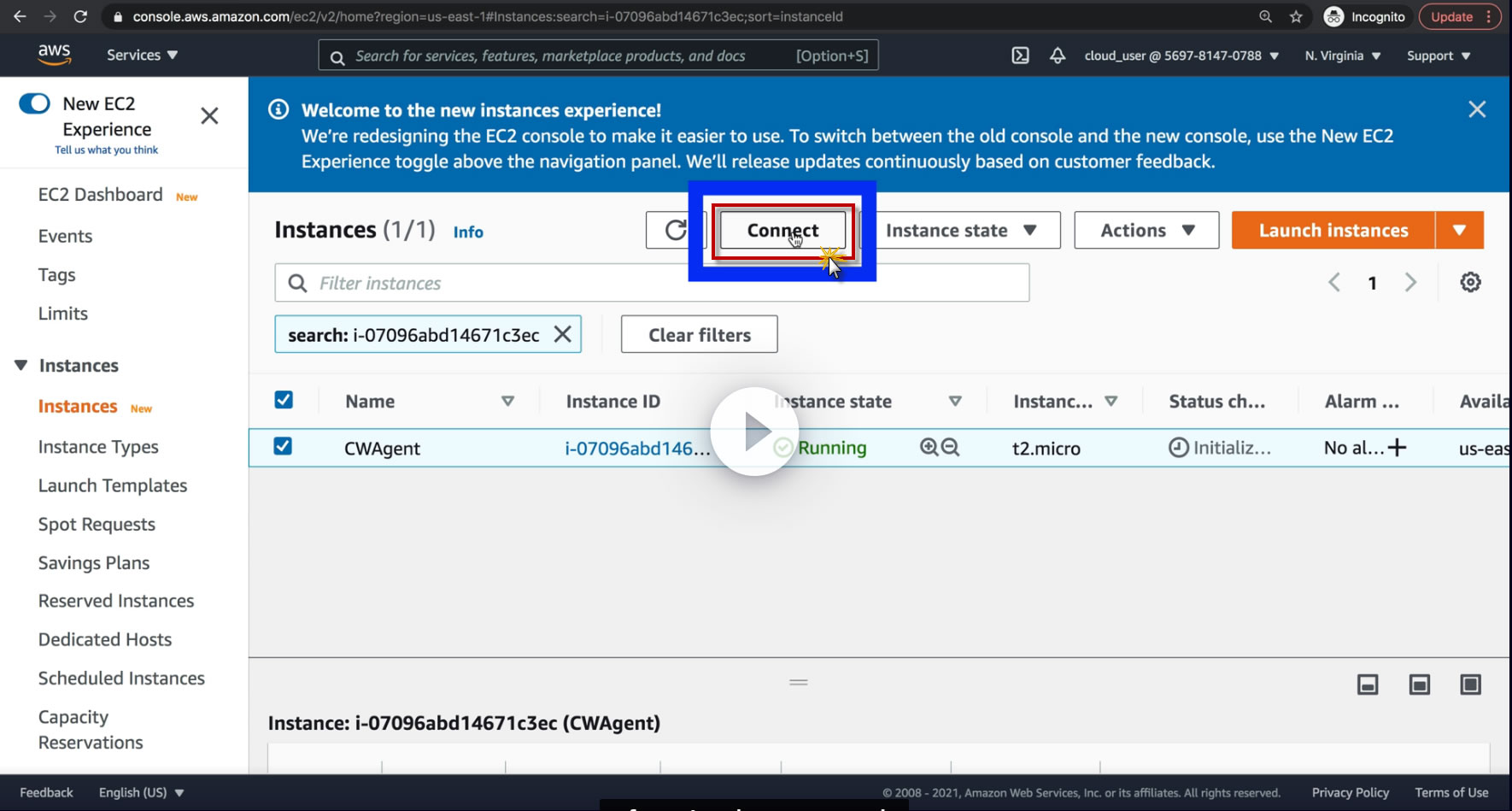Toggle New EC2 Experience switch
The width and height of the screenshot is (1512, 811).
(x=34, y=103)
